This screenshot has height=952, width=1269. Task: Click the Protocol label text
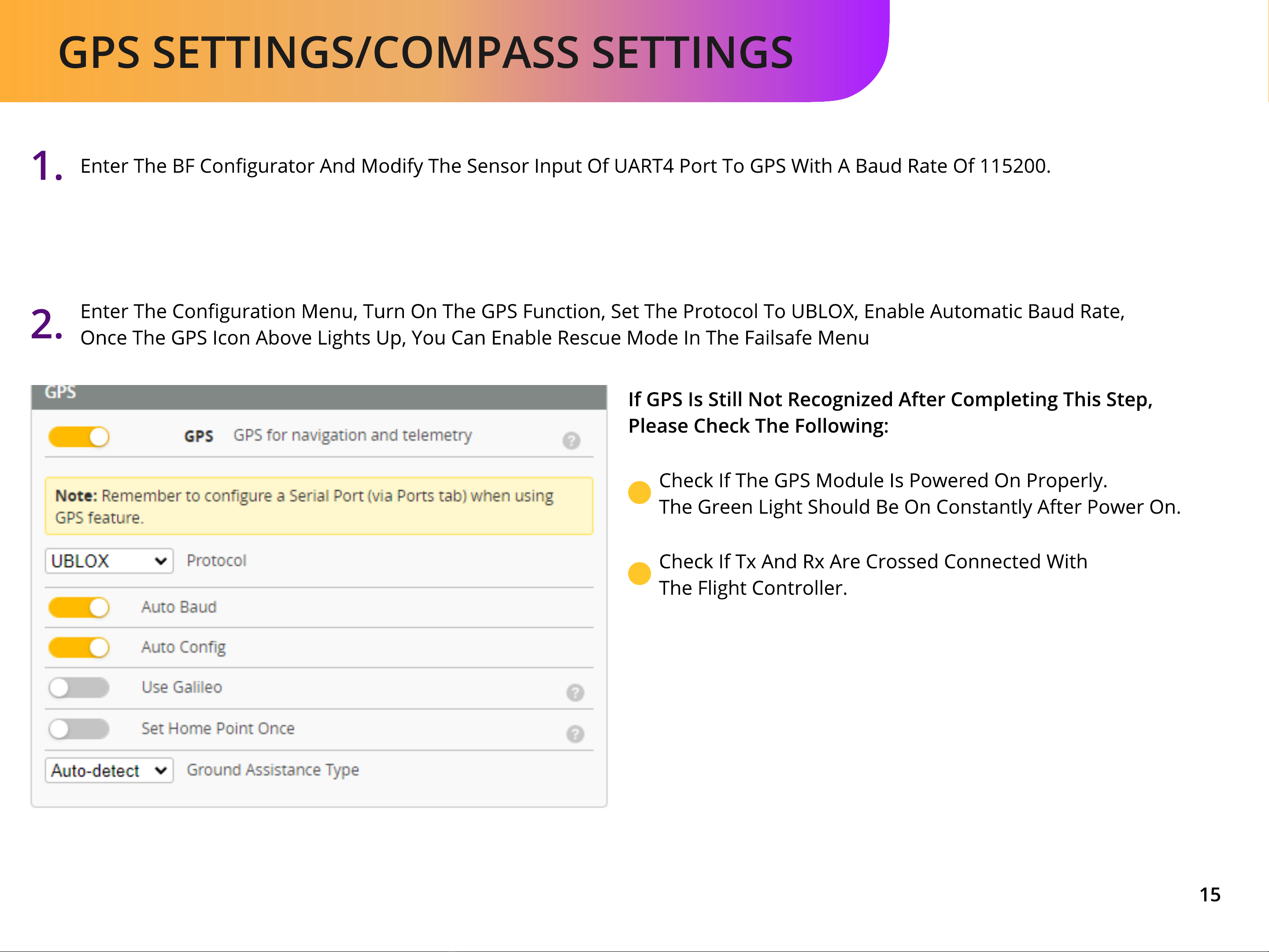click(x=216, y=560)
